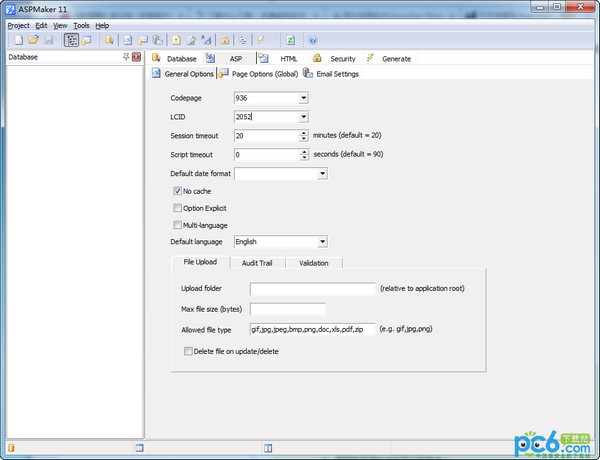Switch to the Database main tab

click(174, 59)
